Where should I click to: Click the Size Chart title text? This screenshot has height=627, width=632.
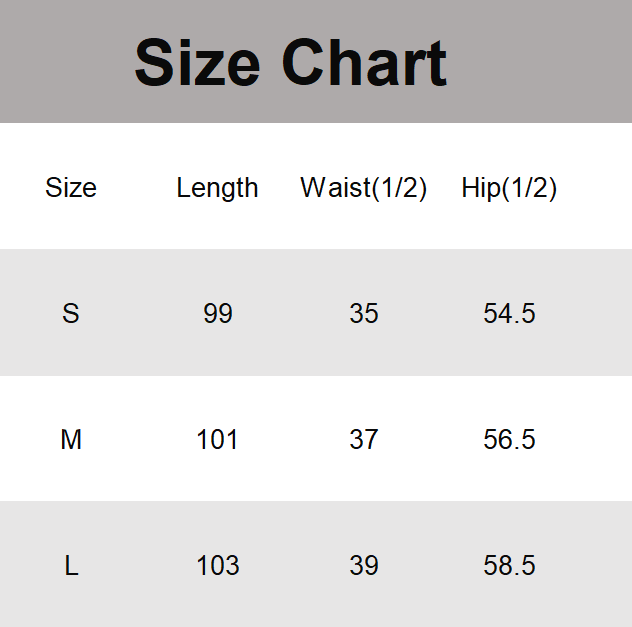coord(290,63)
